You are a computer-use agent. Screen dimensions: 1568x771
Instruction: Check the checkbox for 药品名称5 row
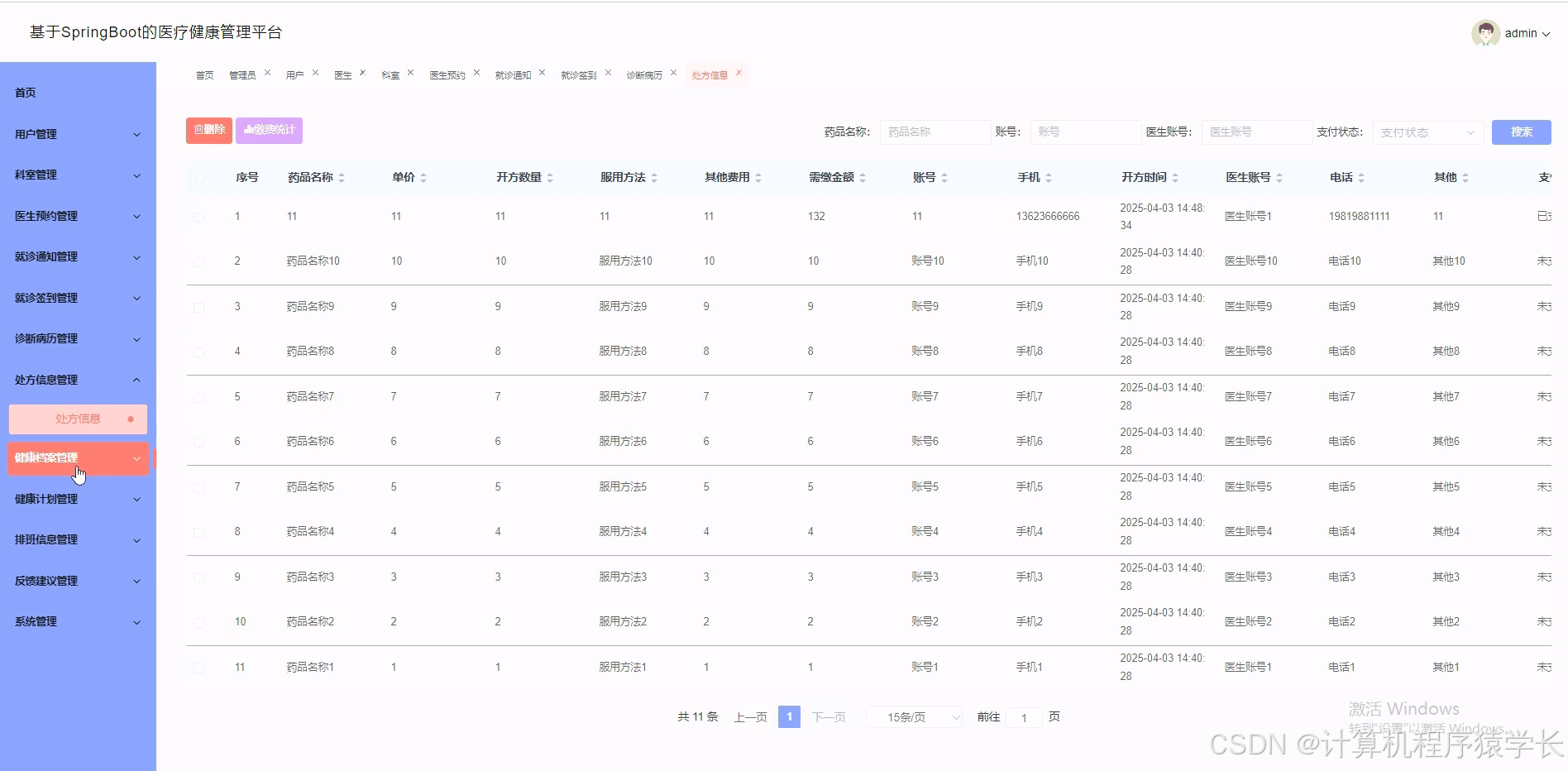pos(199,486)
